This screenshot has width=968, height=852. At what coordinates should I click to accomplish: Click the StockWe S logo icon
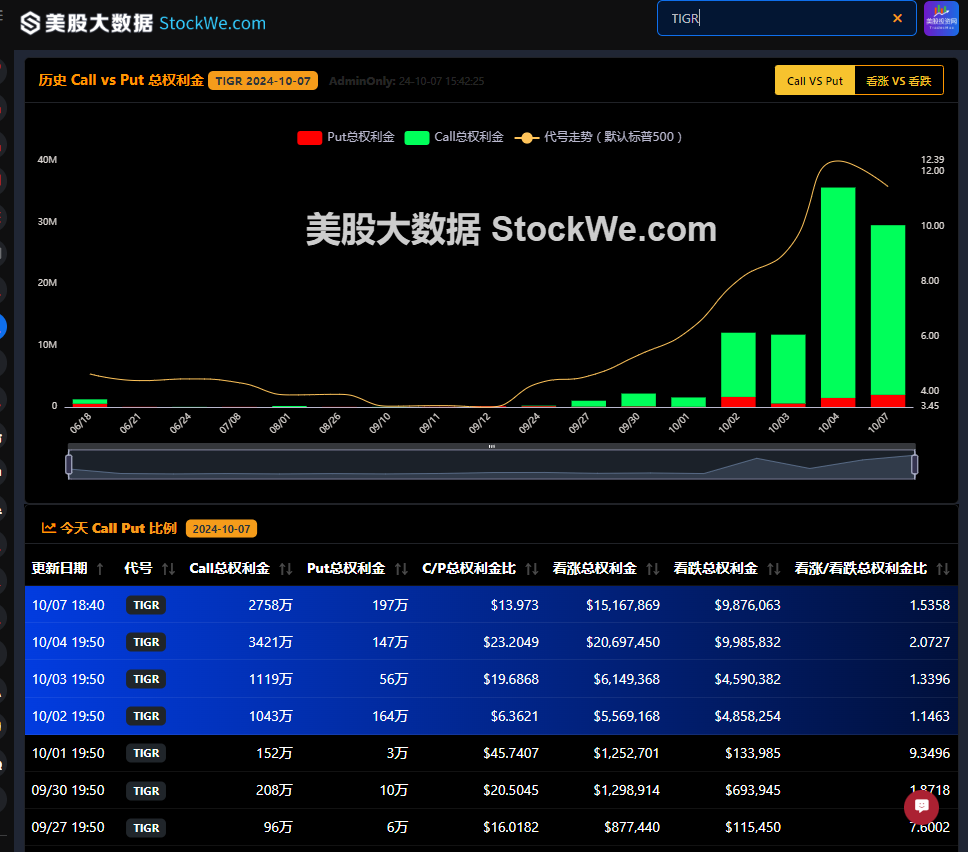30,23
